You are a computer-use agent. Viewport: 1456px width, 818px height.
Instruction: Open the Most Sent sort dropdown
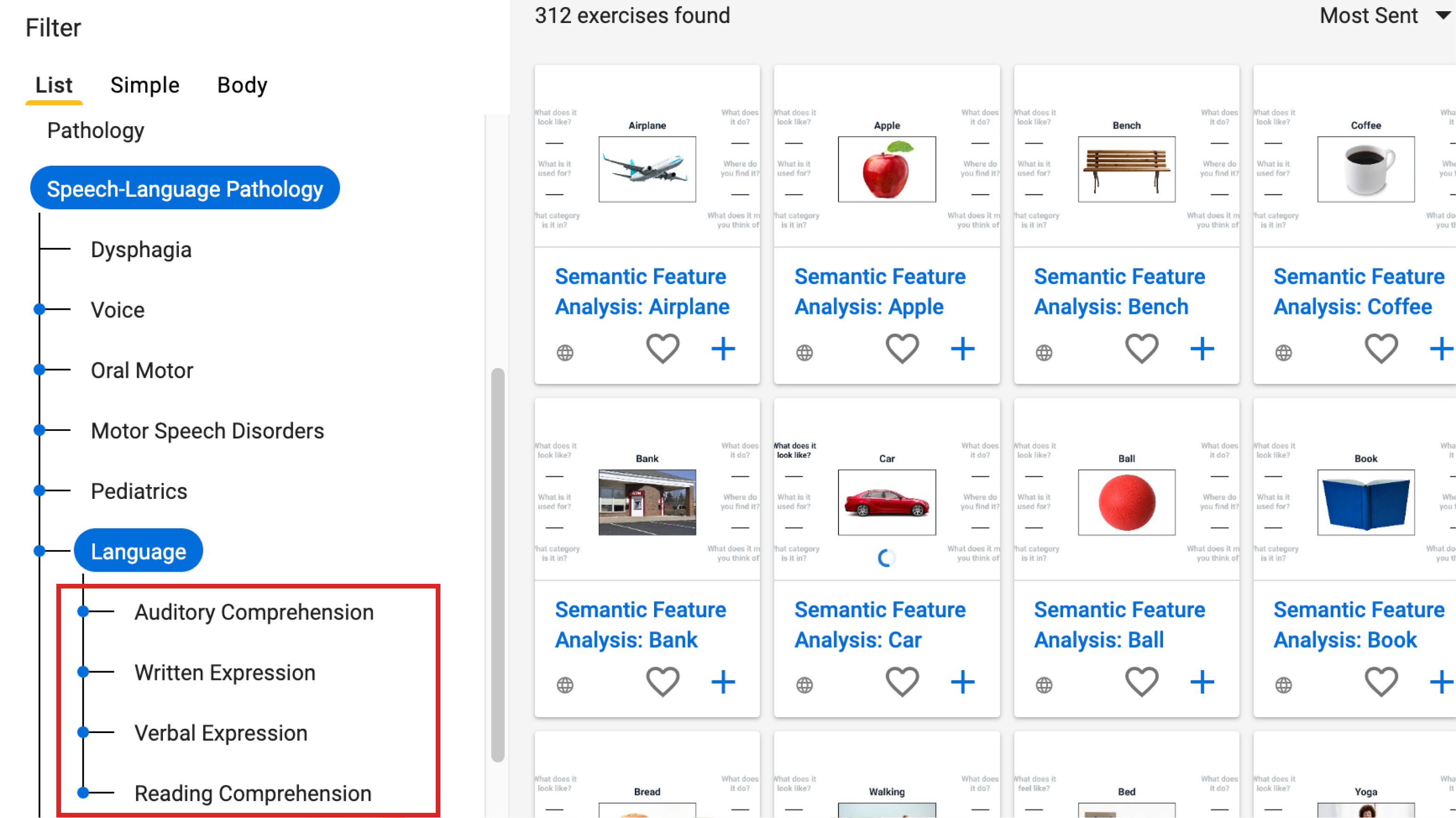click(x=1385, y=16)
